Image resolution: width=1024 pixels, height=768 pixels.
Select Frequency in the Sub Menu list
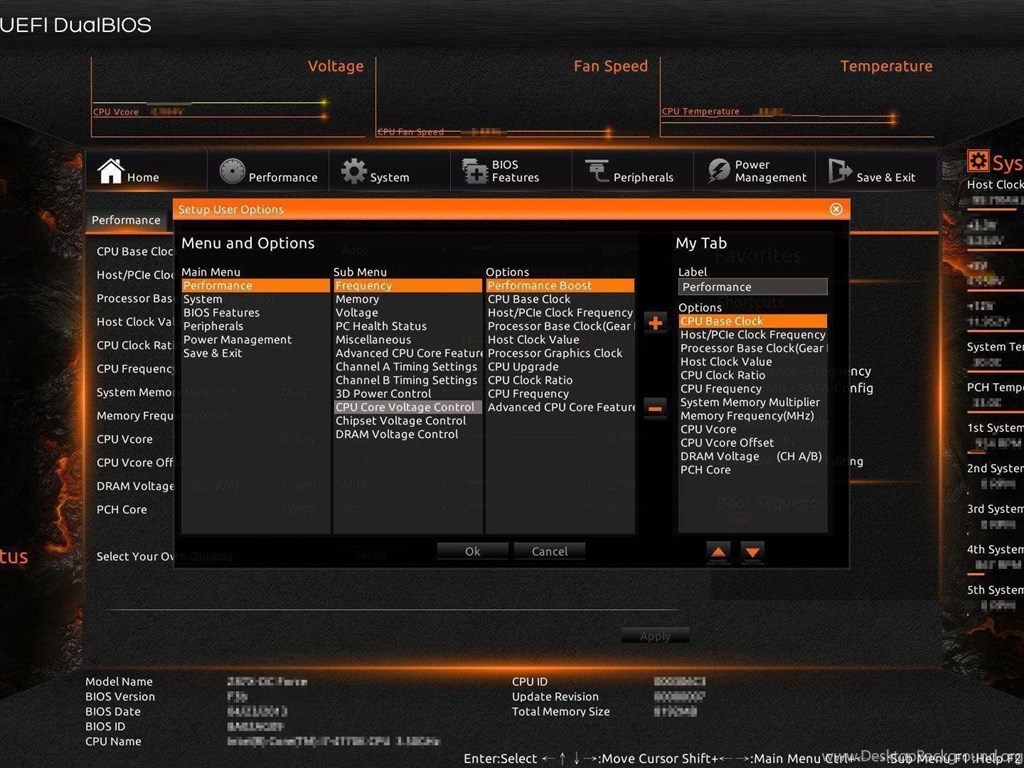click(408, 285)
